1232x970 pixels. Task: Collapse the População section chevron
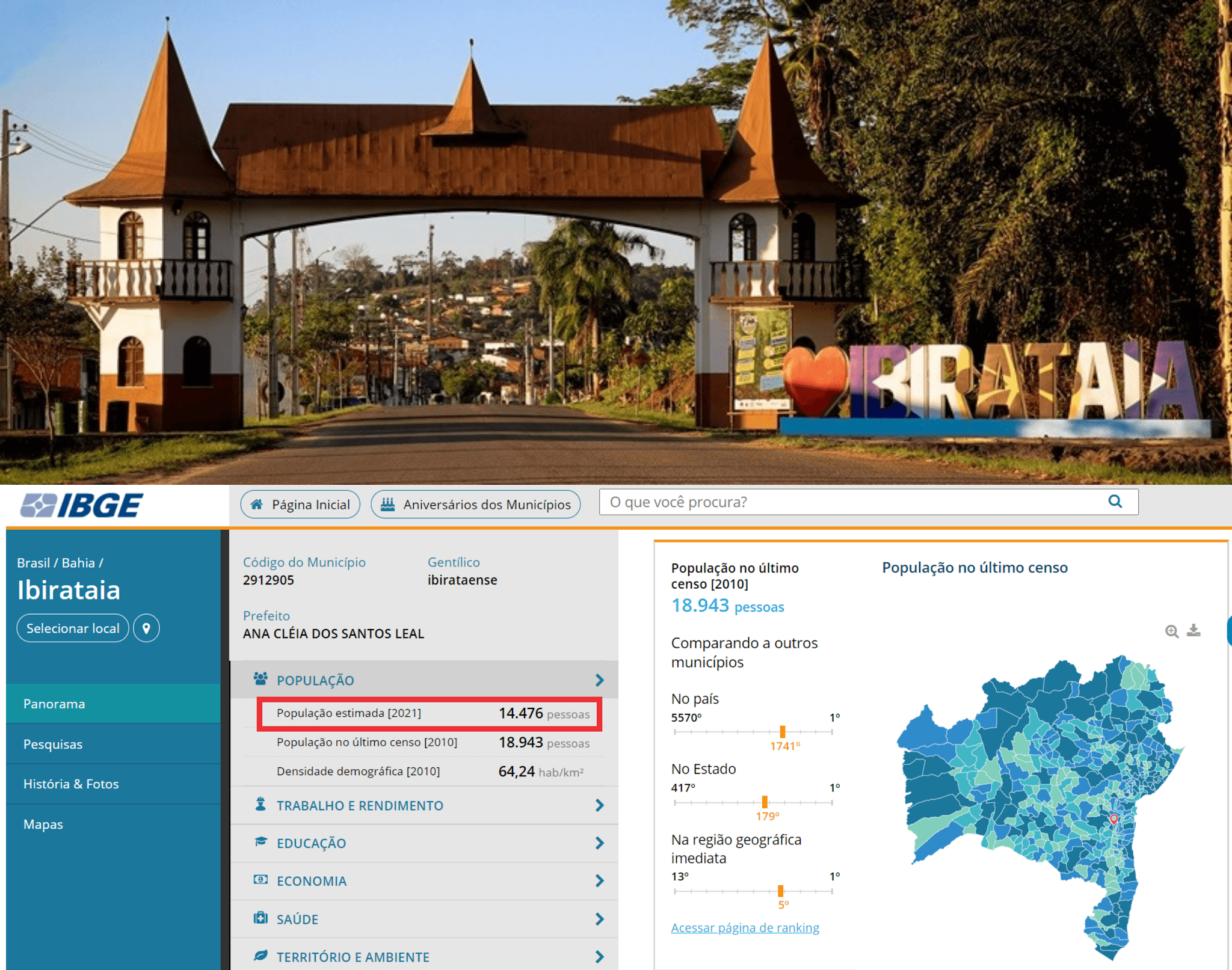click(x=599, y=680)
